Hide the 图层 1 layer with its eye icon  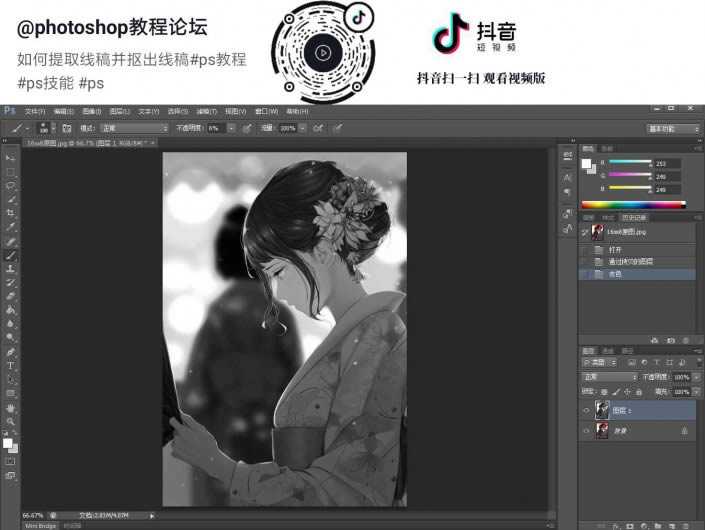pos(586,409)
